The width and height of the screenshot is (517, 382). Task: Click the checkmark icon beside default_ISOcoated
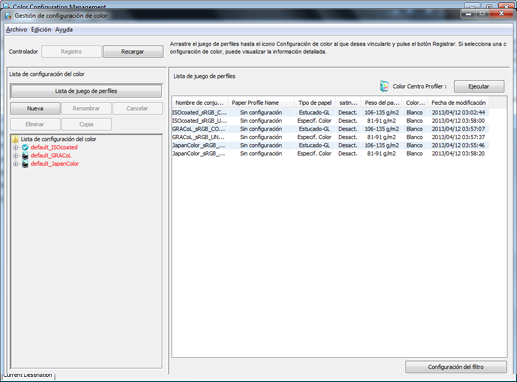(x=25, y=147)
